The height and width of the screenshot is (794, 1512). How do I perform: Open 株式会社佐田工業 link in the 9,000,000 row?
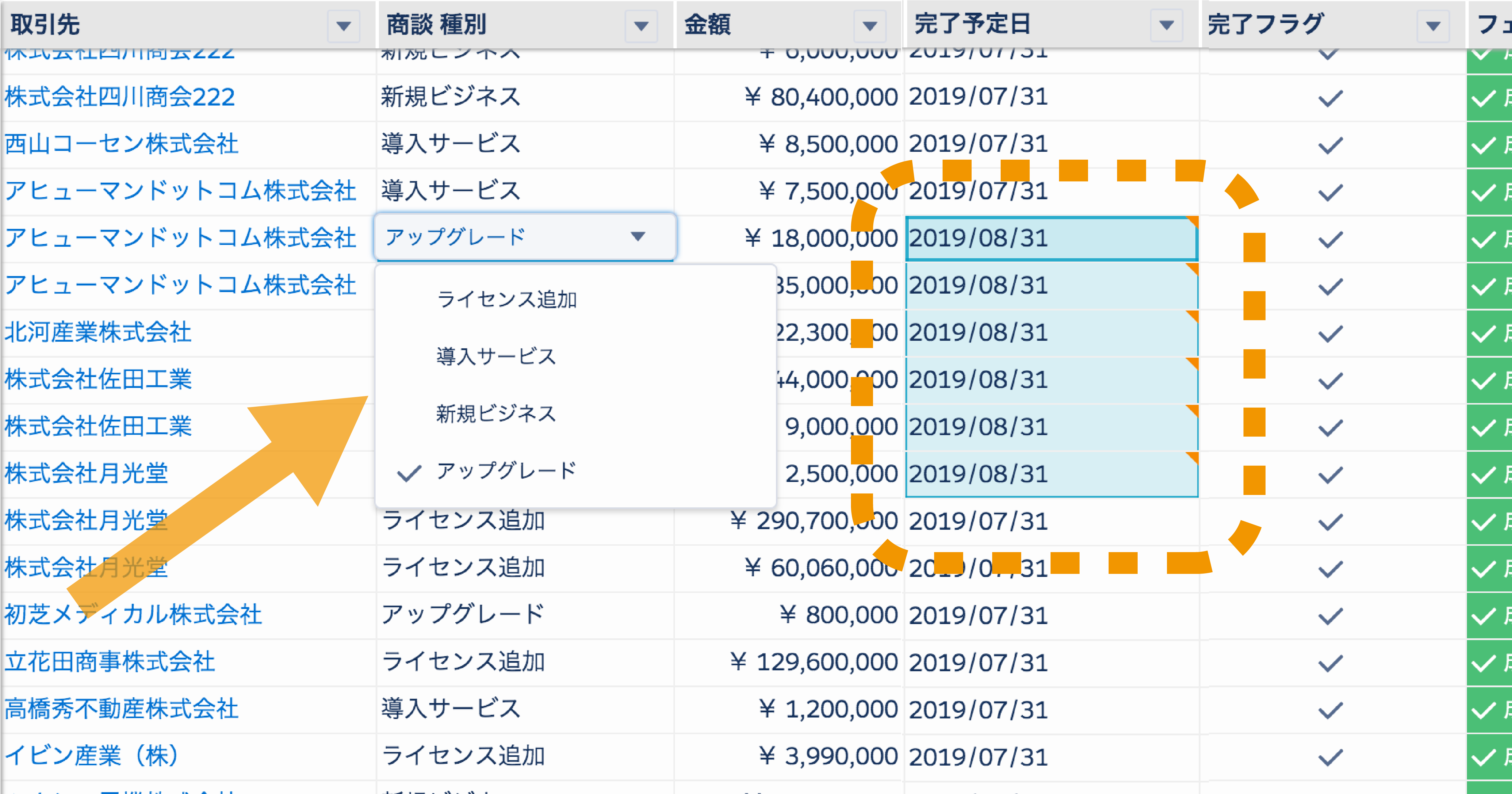98,426
